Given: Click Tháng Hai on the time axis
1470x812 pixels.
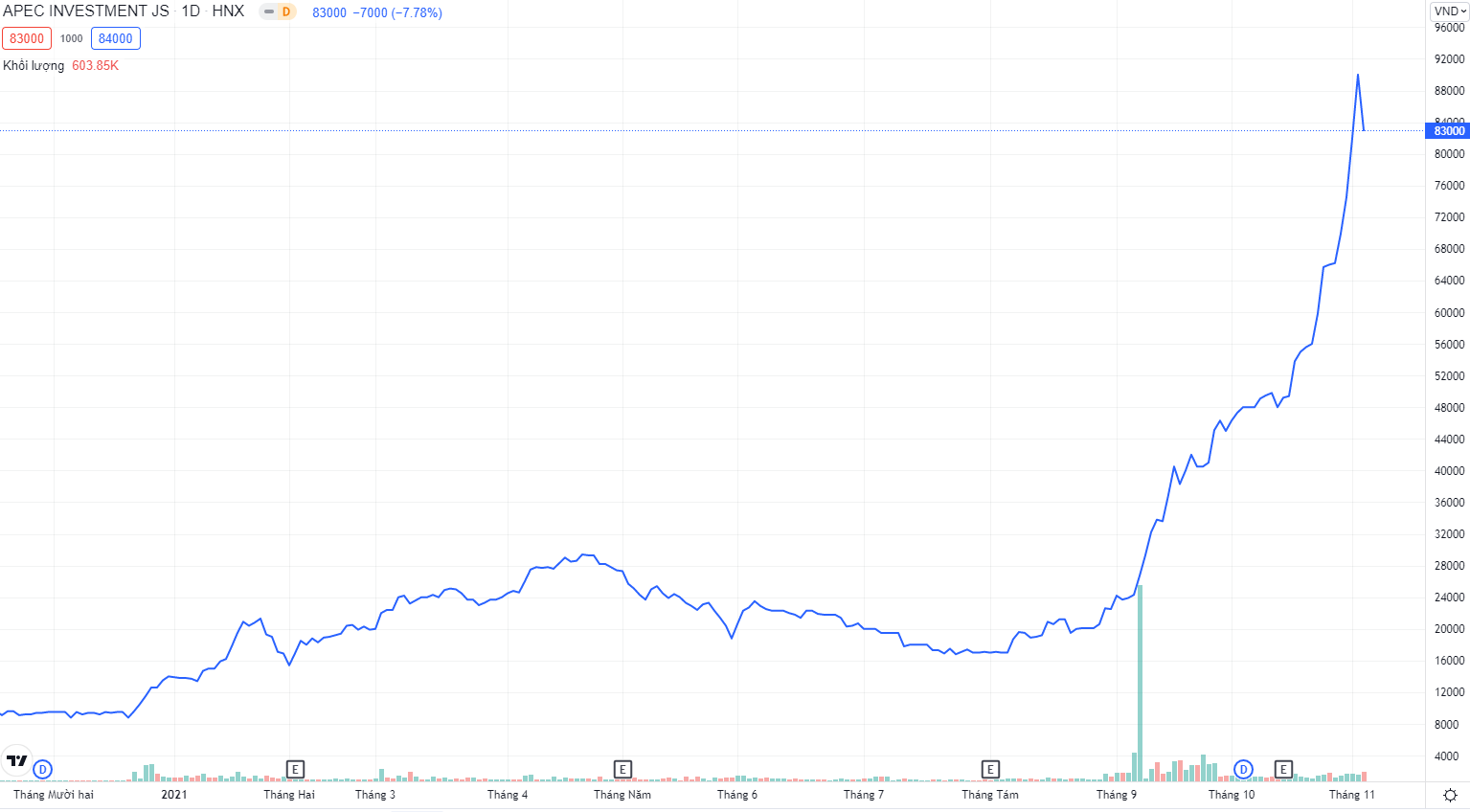Looking at the screenshot, I should 289,795.
